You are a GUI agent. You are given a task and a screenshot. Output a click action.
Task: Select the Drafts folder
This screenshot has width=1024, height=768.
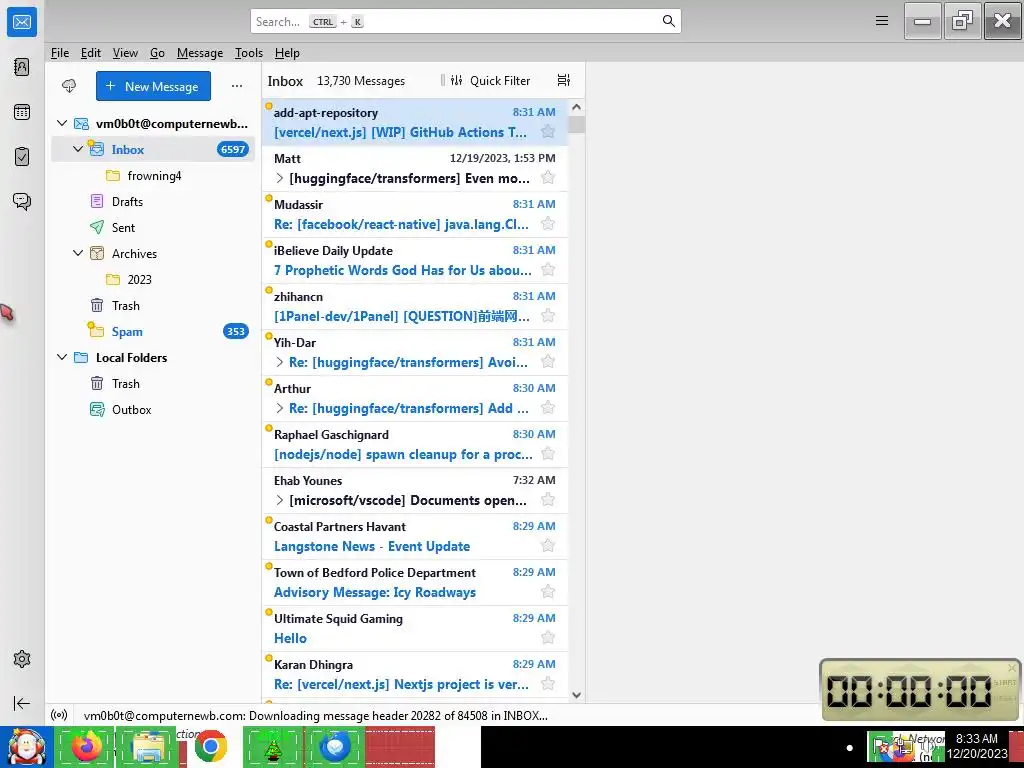tap(153, 201)
